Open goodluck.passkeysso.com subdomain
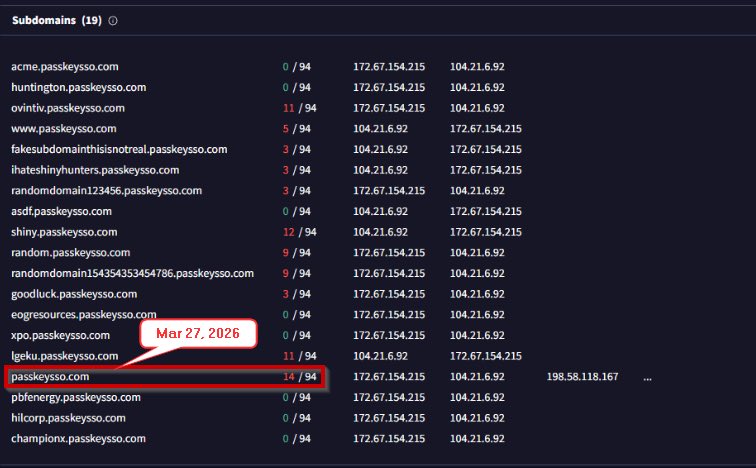Viewport: 756px width, 468px height. click(x=74, y=294)
